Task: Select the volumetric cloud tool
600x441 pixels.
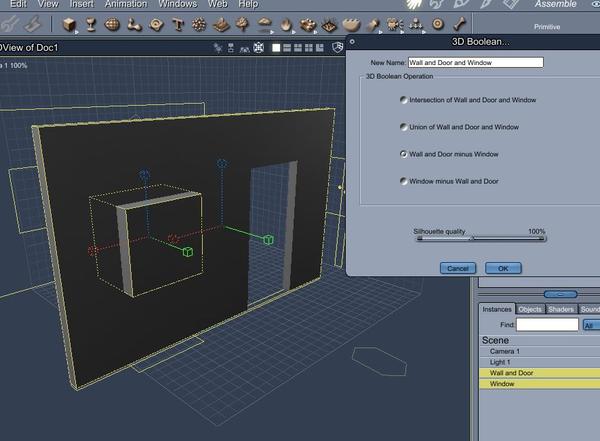Action: tap(264, 23)
